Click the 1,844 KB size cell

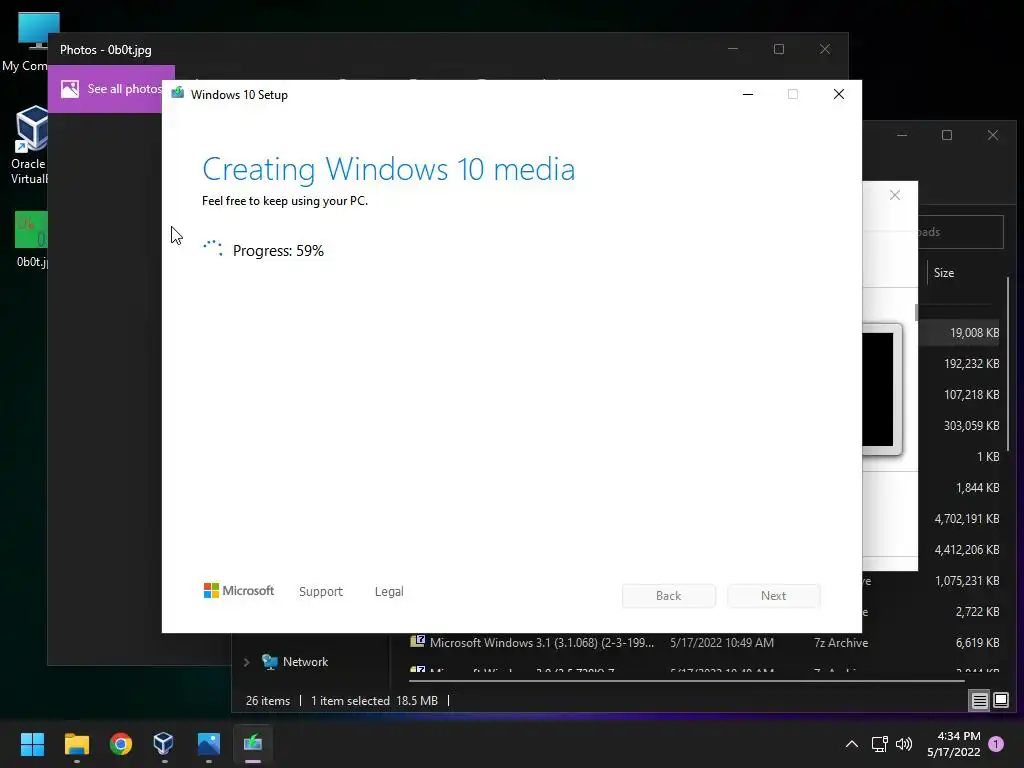click(978, 488)
